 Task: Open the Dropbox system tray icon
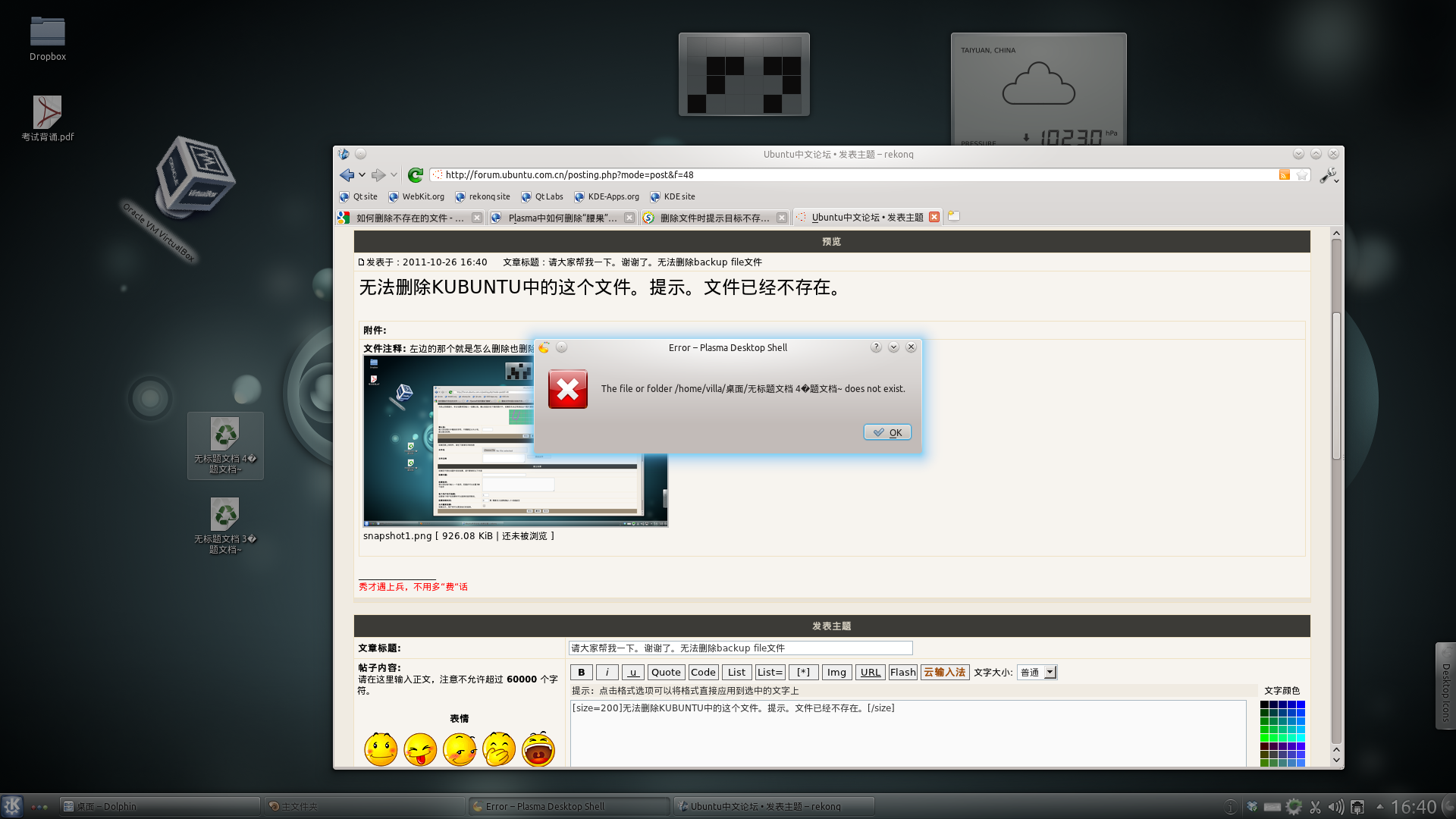click(1252, 807)
